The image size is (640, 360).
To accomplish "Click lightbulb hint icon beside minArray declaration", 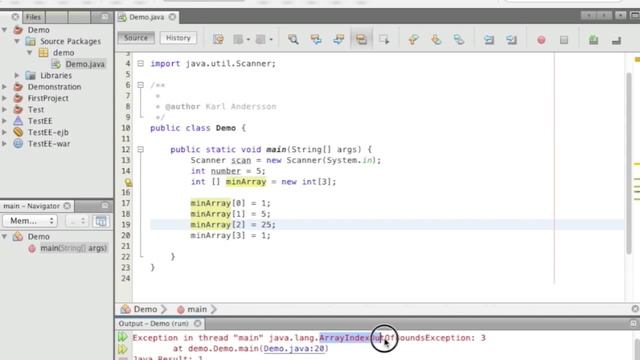I will point(128,182).
